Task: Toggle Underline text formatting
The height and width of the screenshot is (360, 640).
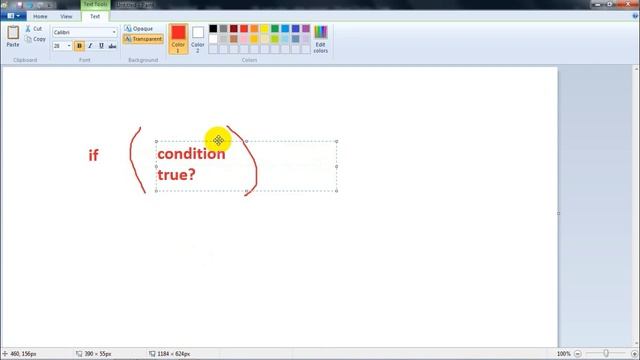Action: (x=101, y=46)
